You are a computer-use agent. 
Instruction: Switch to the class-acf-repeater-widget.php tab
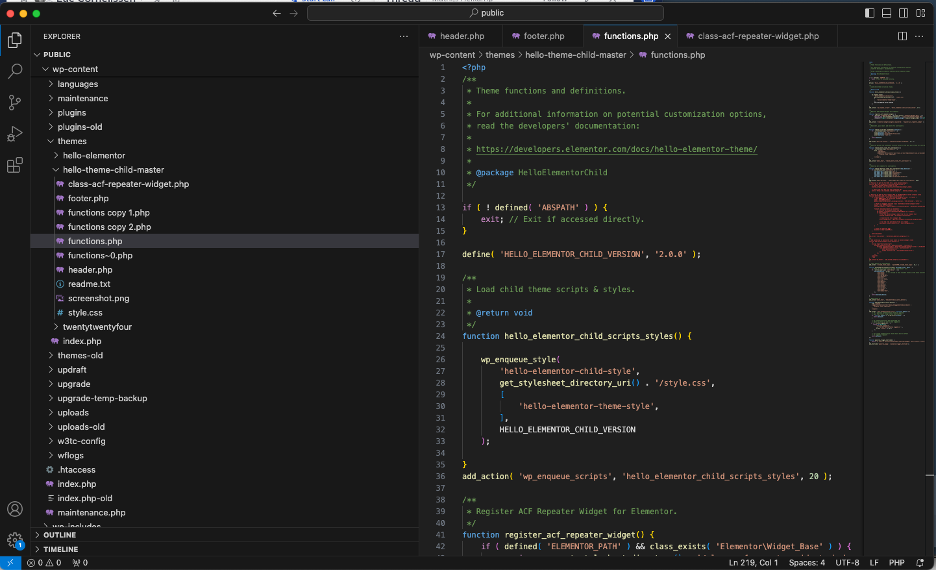758,36
